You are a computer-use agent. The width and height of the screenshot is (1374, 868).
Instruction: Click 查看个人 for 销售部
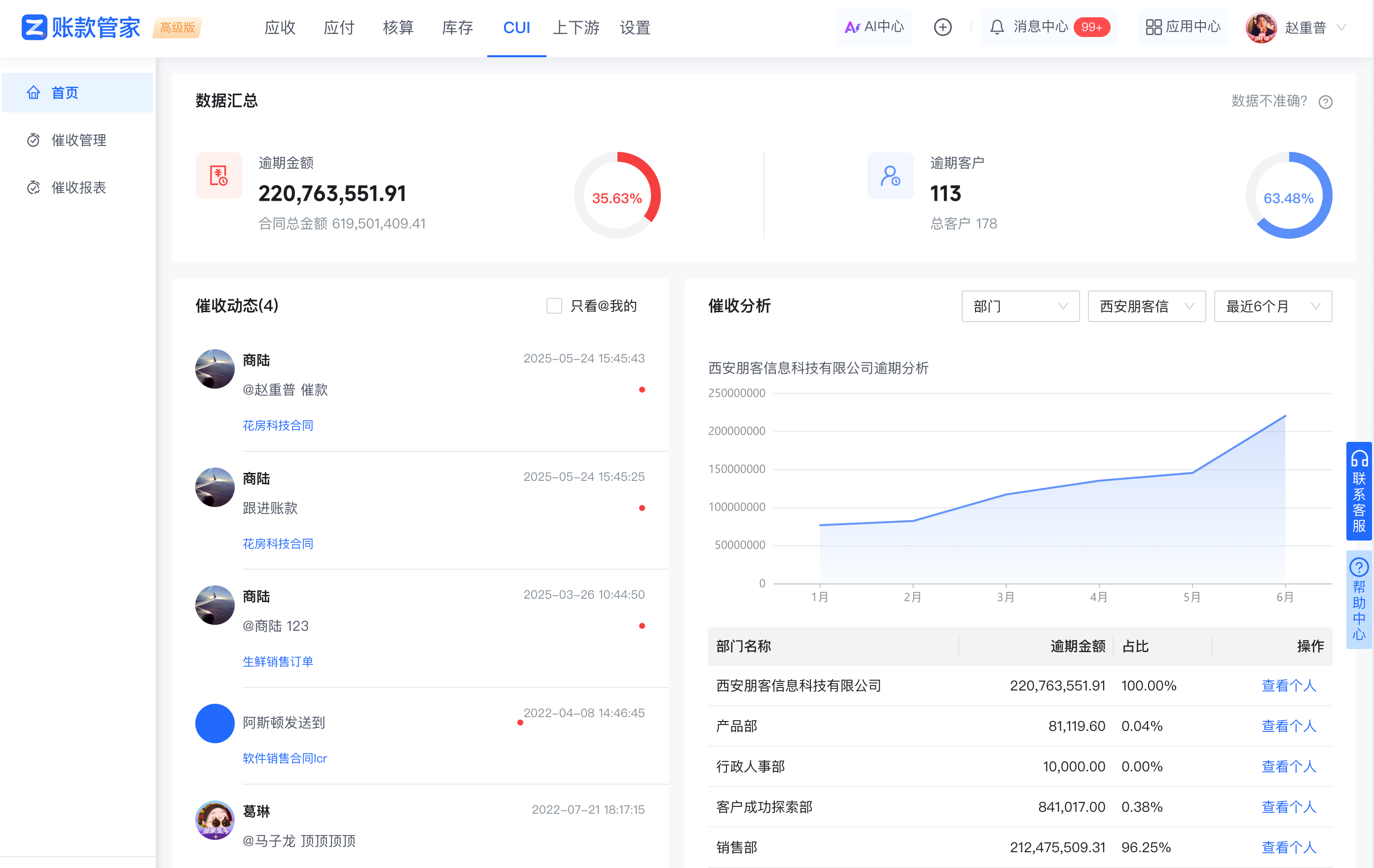1288,847
